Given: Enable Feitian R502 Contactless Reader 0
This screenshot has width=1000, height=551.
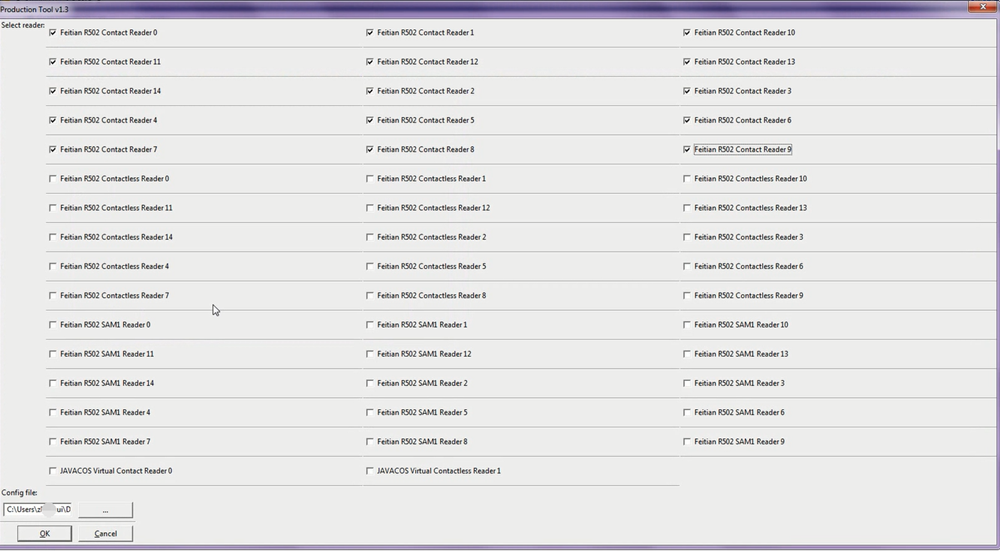Looking at the screenshot, I should pyautogui.click(x=53, y=179).
